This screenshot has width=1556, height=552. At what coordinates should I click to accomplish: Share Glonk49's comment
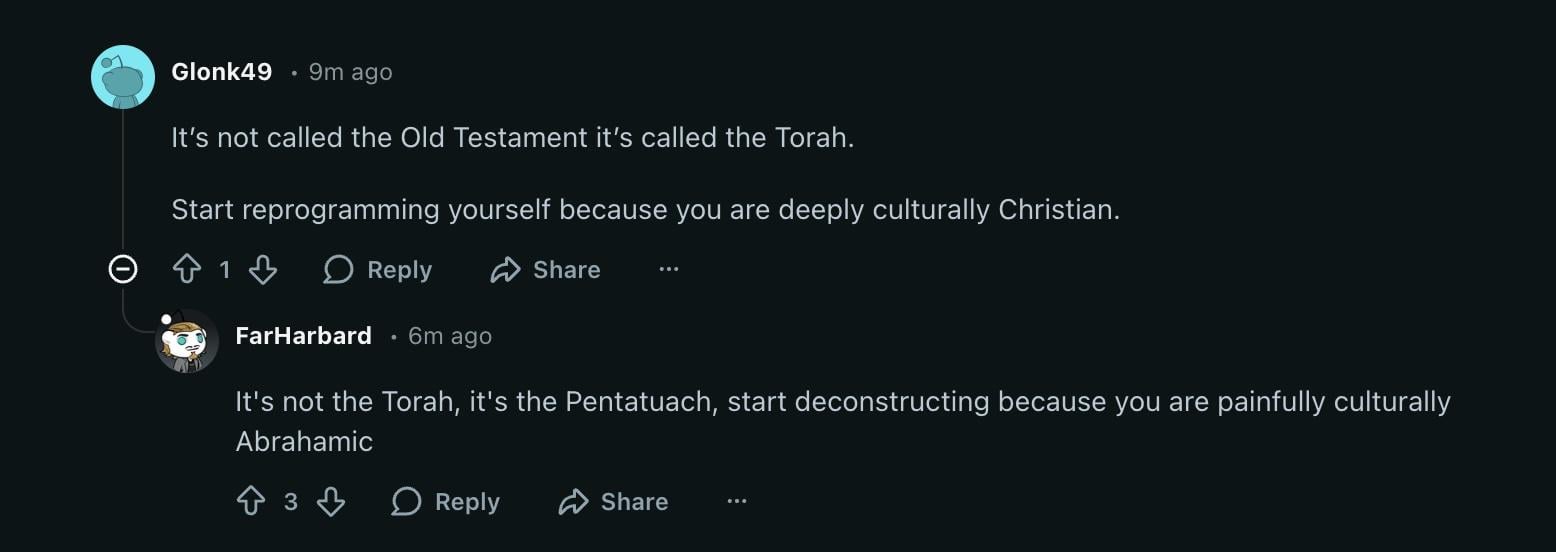coord(546,269)
